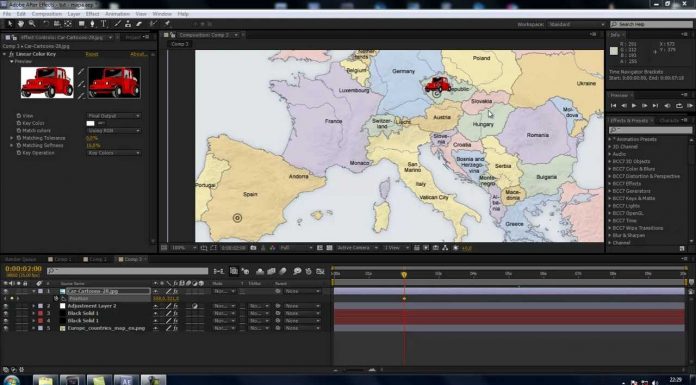
Task: Select the Roto Brush tool
Action: point(153,24)
